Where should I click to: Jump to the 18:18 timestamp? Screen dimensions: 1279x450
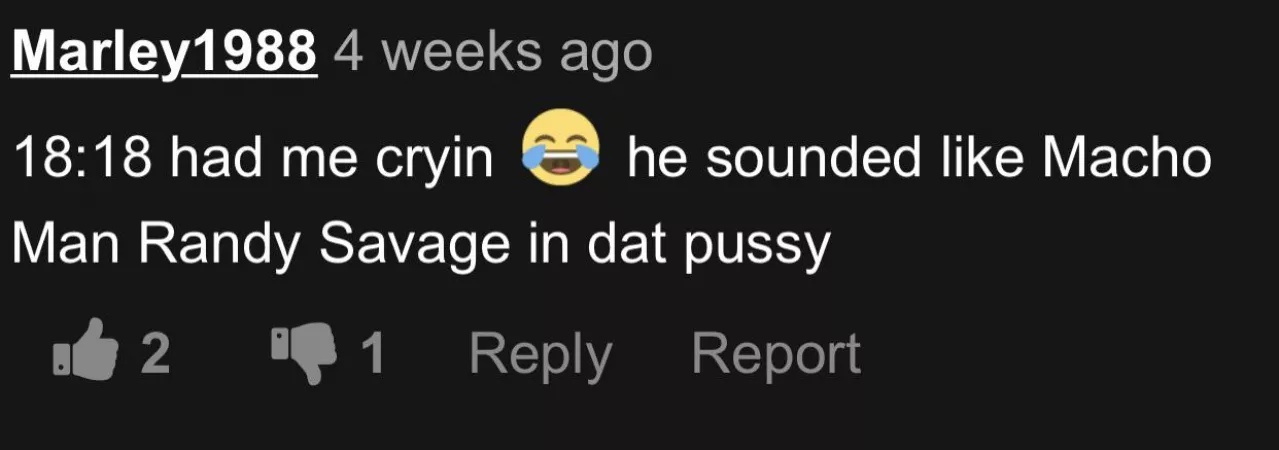pos(83,159)
